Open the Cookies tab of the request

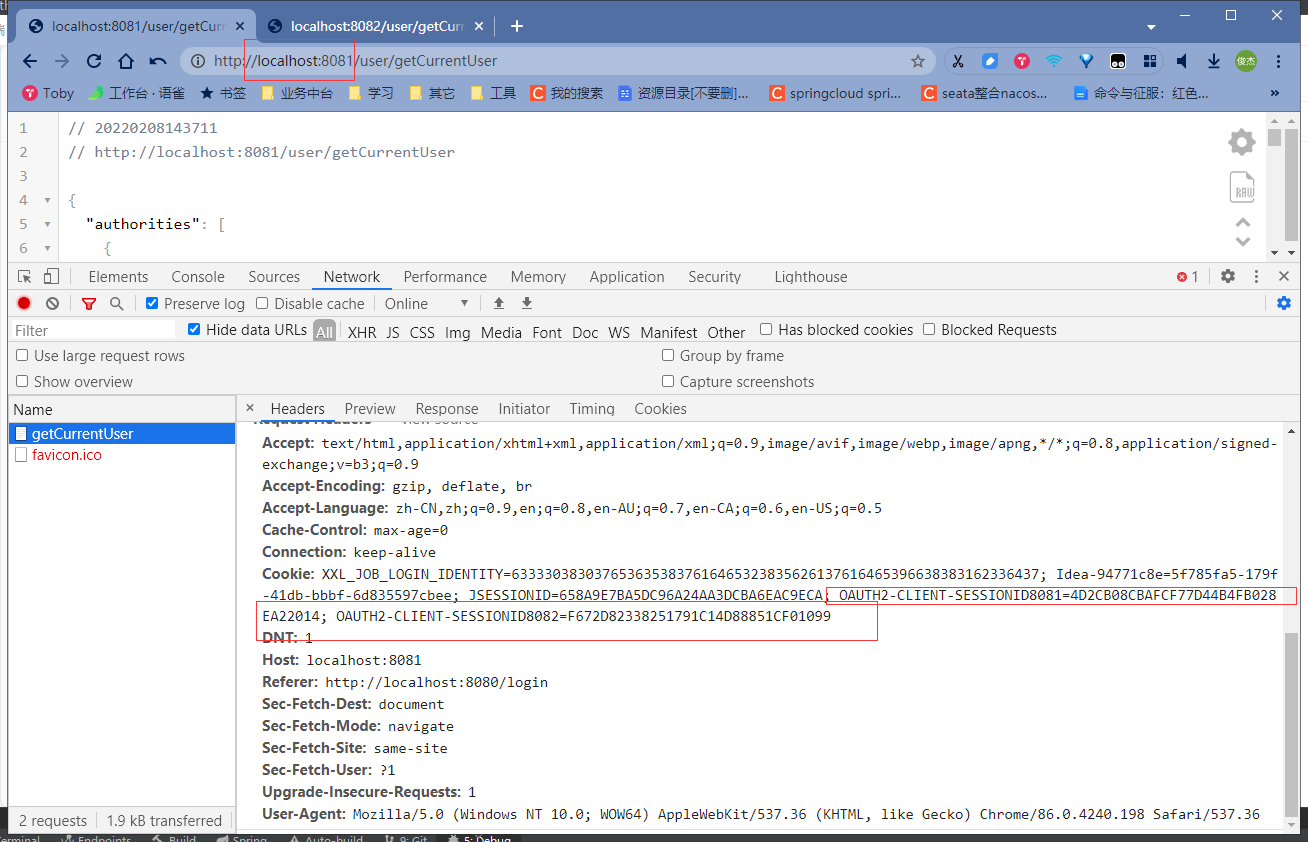(x=660, y=409)
